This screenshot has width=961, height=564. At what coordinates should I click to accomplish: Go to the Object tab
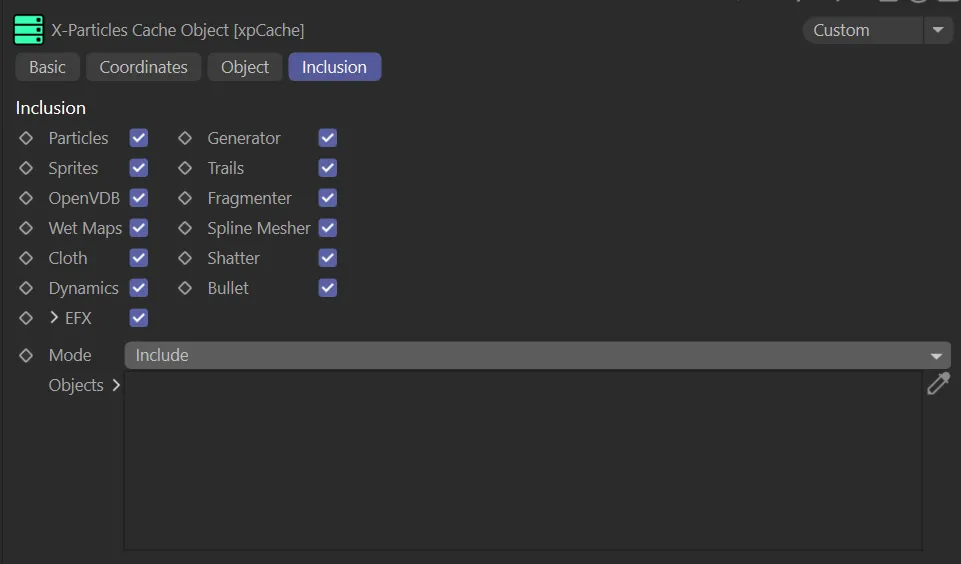(245, 67)
